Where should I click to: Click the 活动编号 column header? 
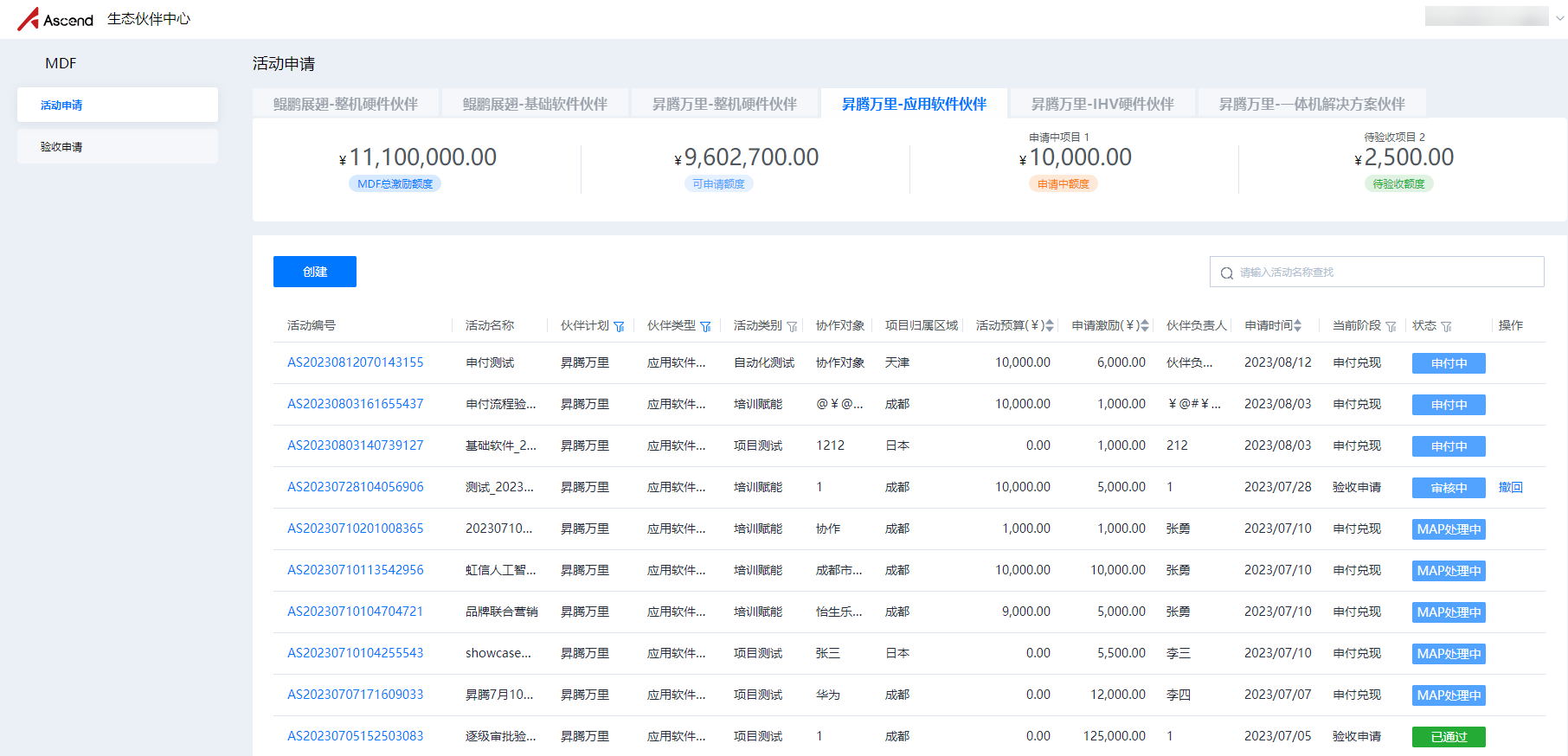[x=312, y=325]
